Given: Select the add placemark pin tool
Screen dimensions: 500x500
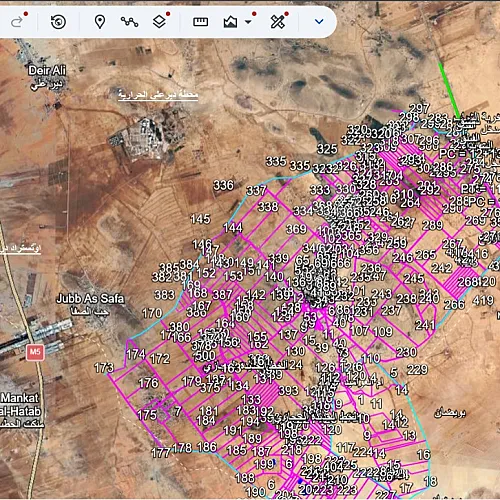Looking at the screenshot, I should click(100, 22).
